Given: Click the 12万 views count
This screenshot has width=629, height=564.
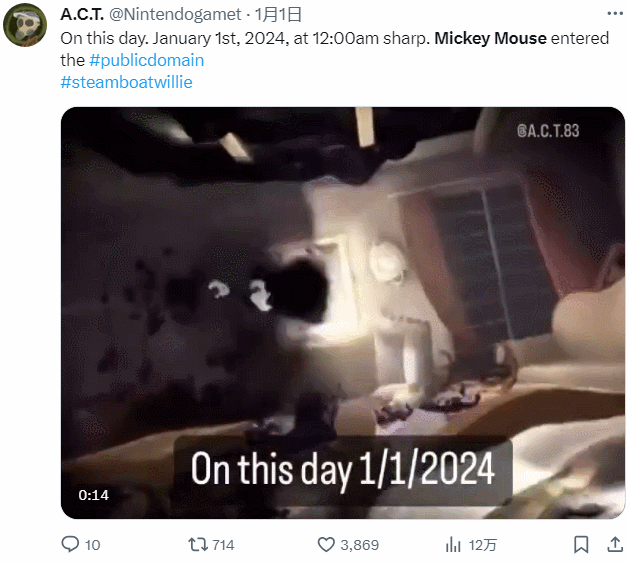Looking at the screenshot, I should tap(483, 545).
